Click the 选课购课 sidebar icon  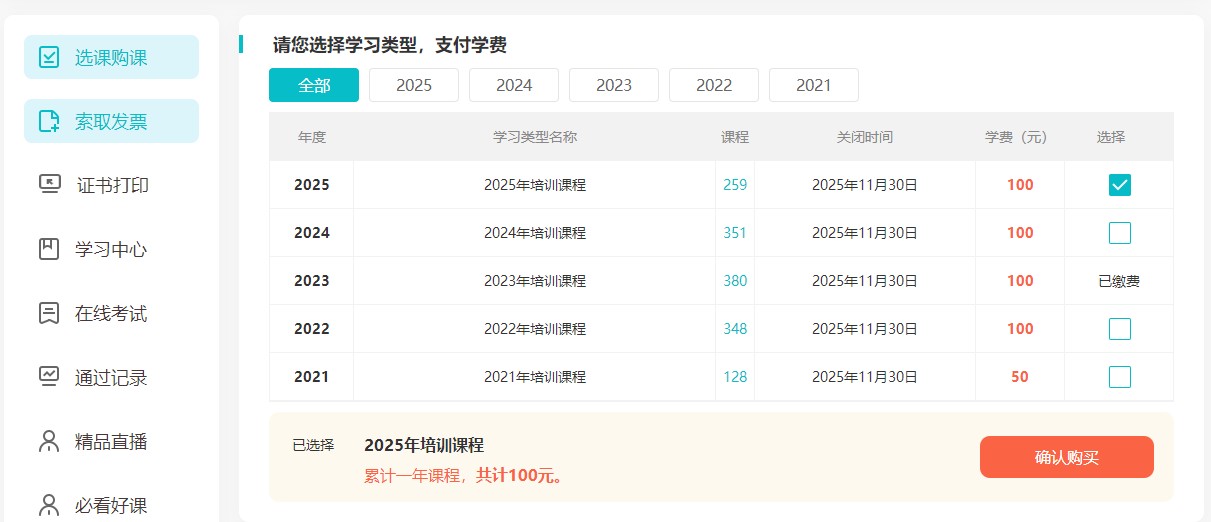click(x=49, y=57)
